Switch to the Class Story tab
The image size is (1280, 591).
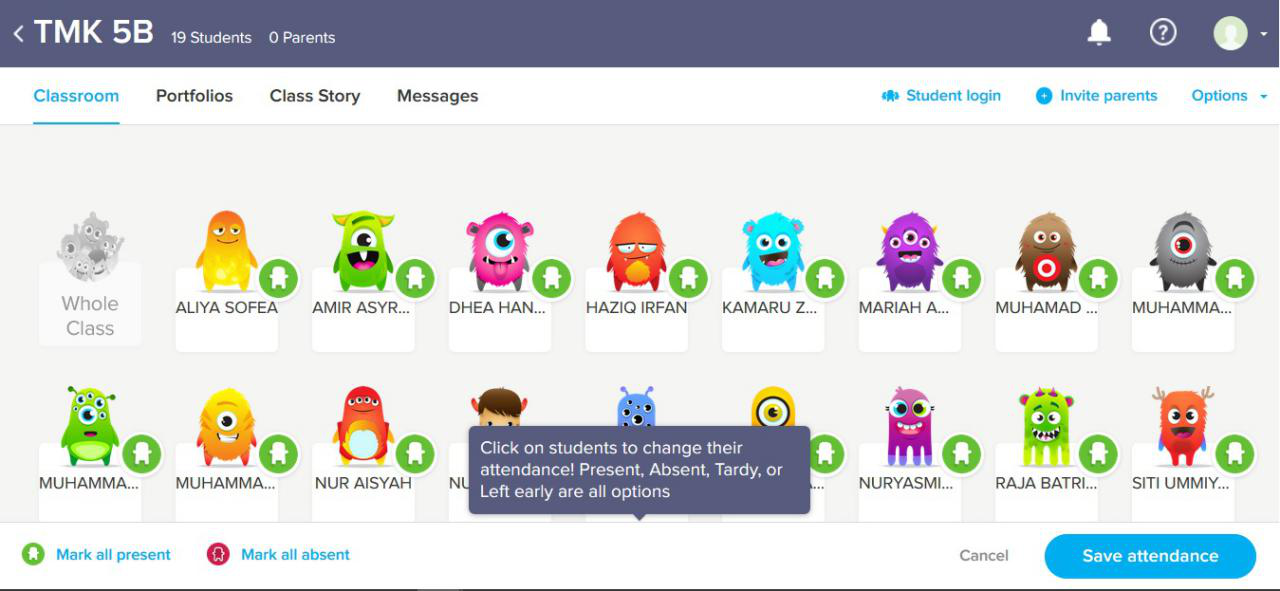point(315,96)
